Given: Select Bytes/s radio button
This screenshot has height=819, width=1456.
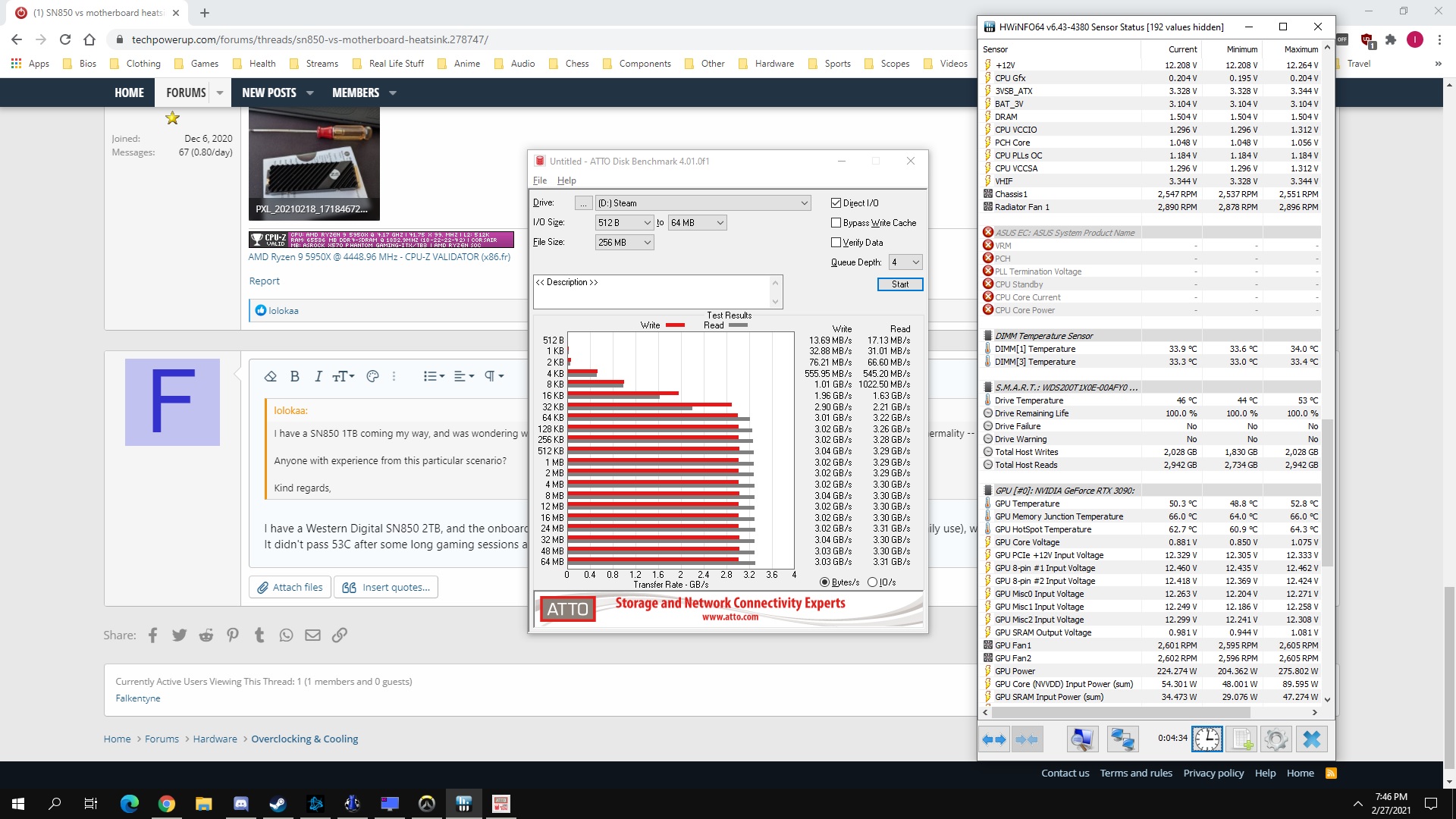Looking at the screenshot, I should [x=825, y=582].
